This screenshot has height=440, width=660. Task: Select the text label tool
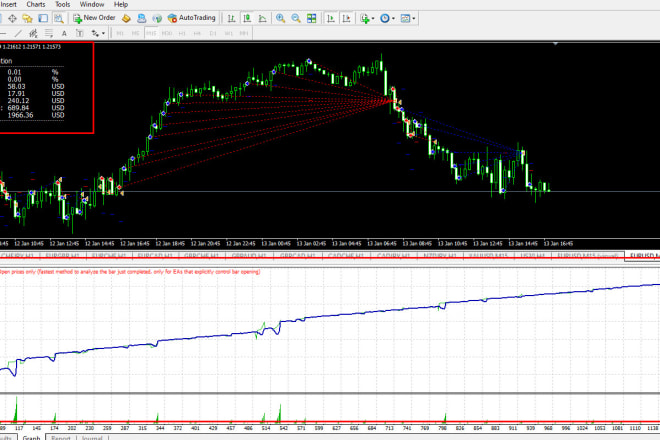pyautogui.click(x=80, y=33)
